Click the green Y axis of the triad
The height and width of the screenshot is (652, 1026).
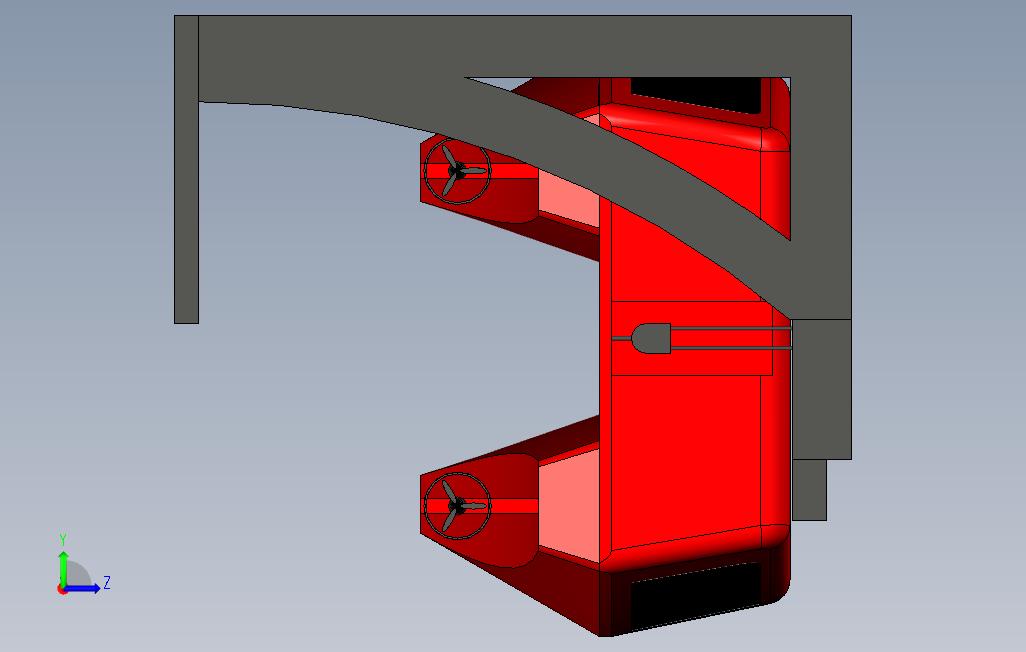[63, 568]
